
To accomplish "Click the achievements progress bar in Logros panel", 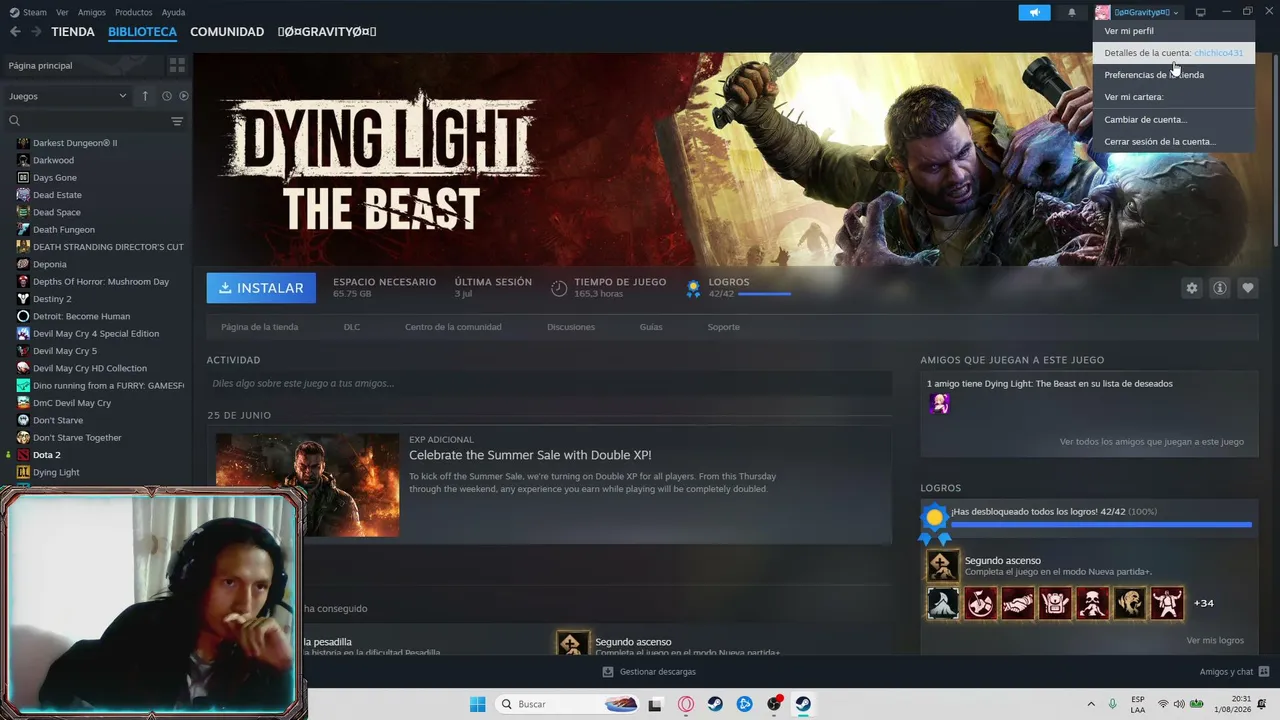I will click(1101, 524).
